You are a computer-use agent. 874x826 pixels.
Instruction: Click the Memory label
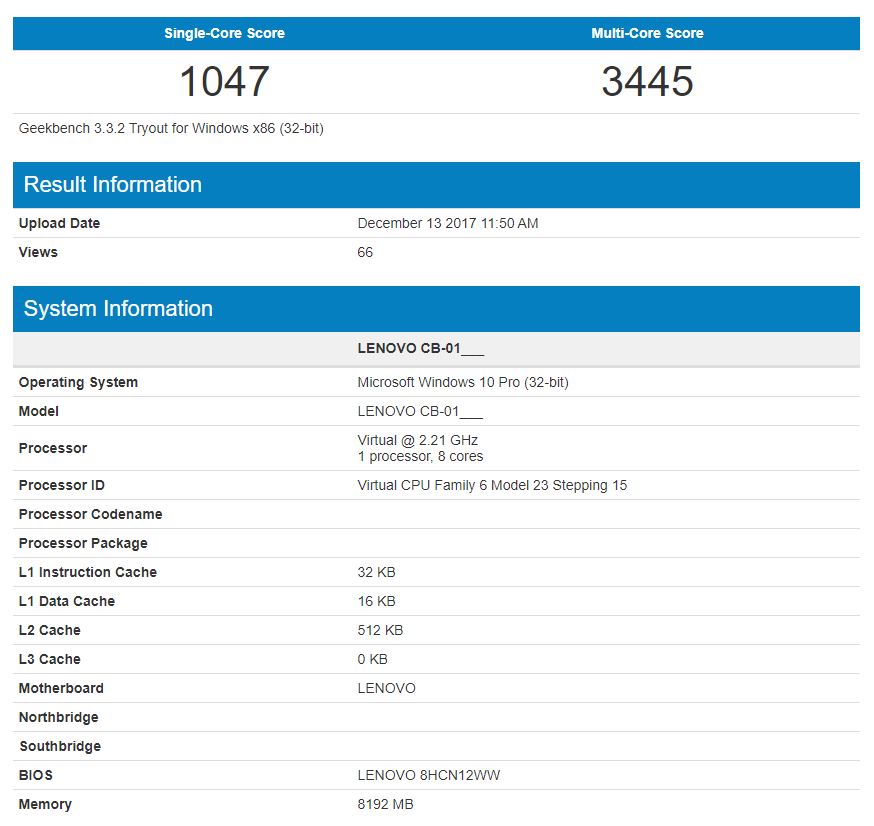click(45, 804)
